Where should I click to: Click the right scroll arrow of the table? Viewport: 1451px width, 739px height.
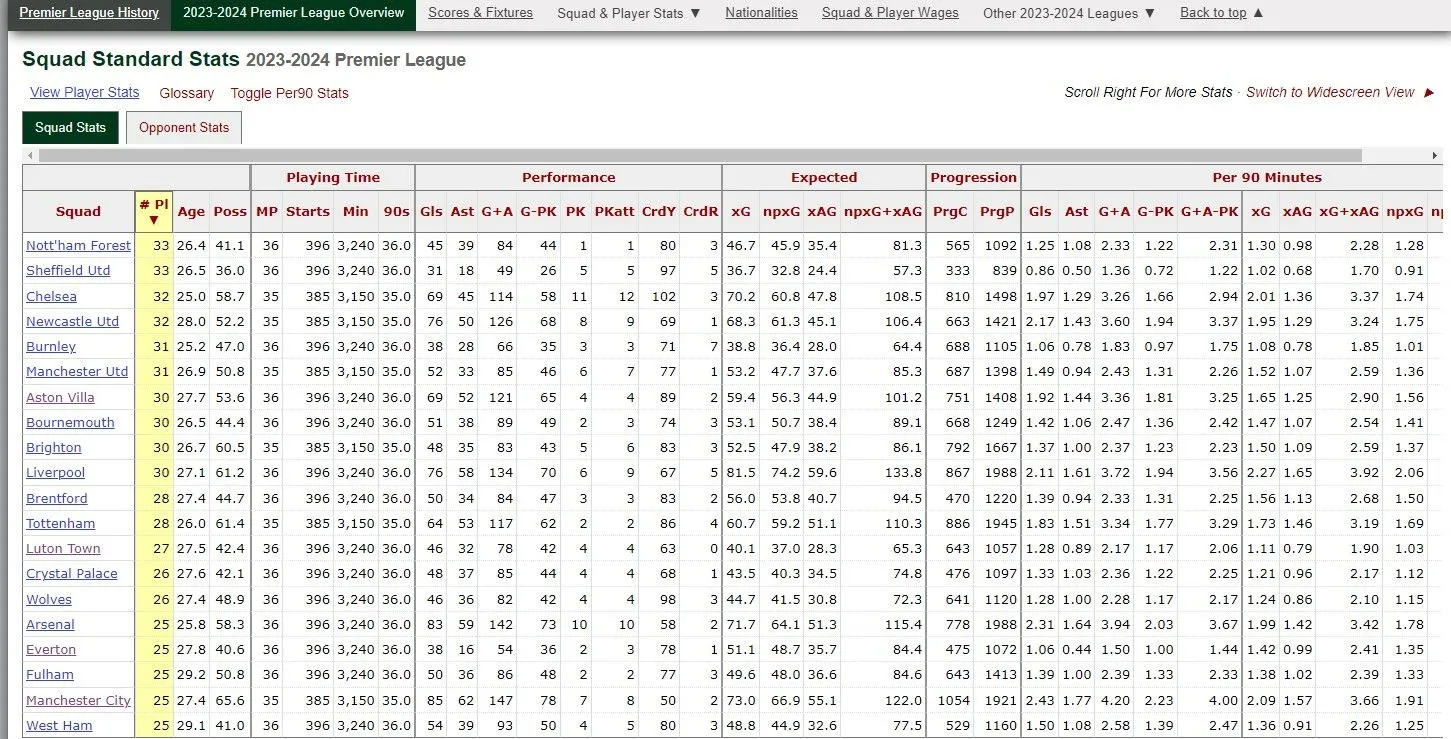1436,156
